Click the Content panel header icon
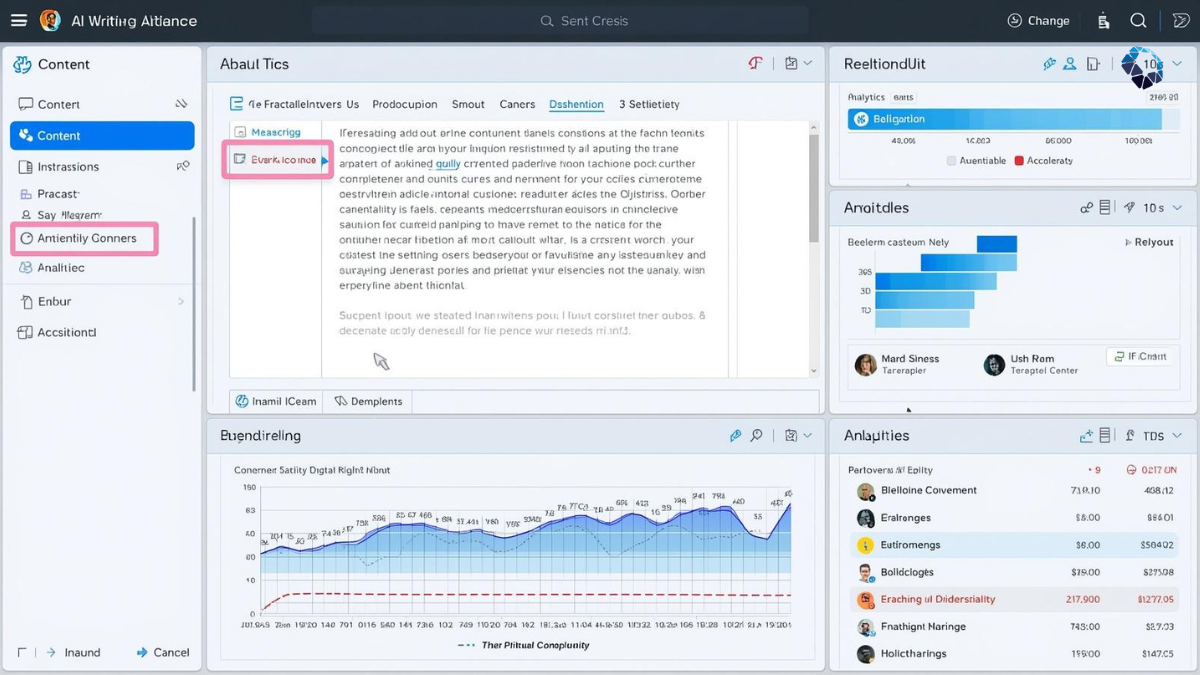This screenshot has height=675, width=1200. click(22, 64)
